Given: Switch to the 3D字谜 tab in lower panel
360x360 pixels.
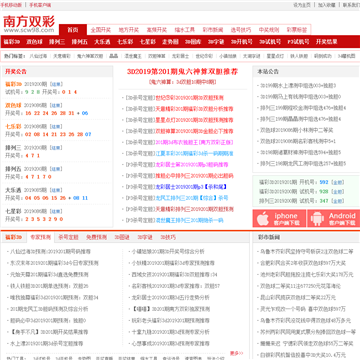Looking at the screenshot, I should coord(145,237).
